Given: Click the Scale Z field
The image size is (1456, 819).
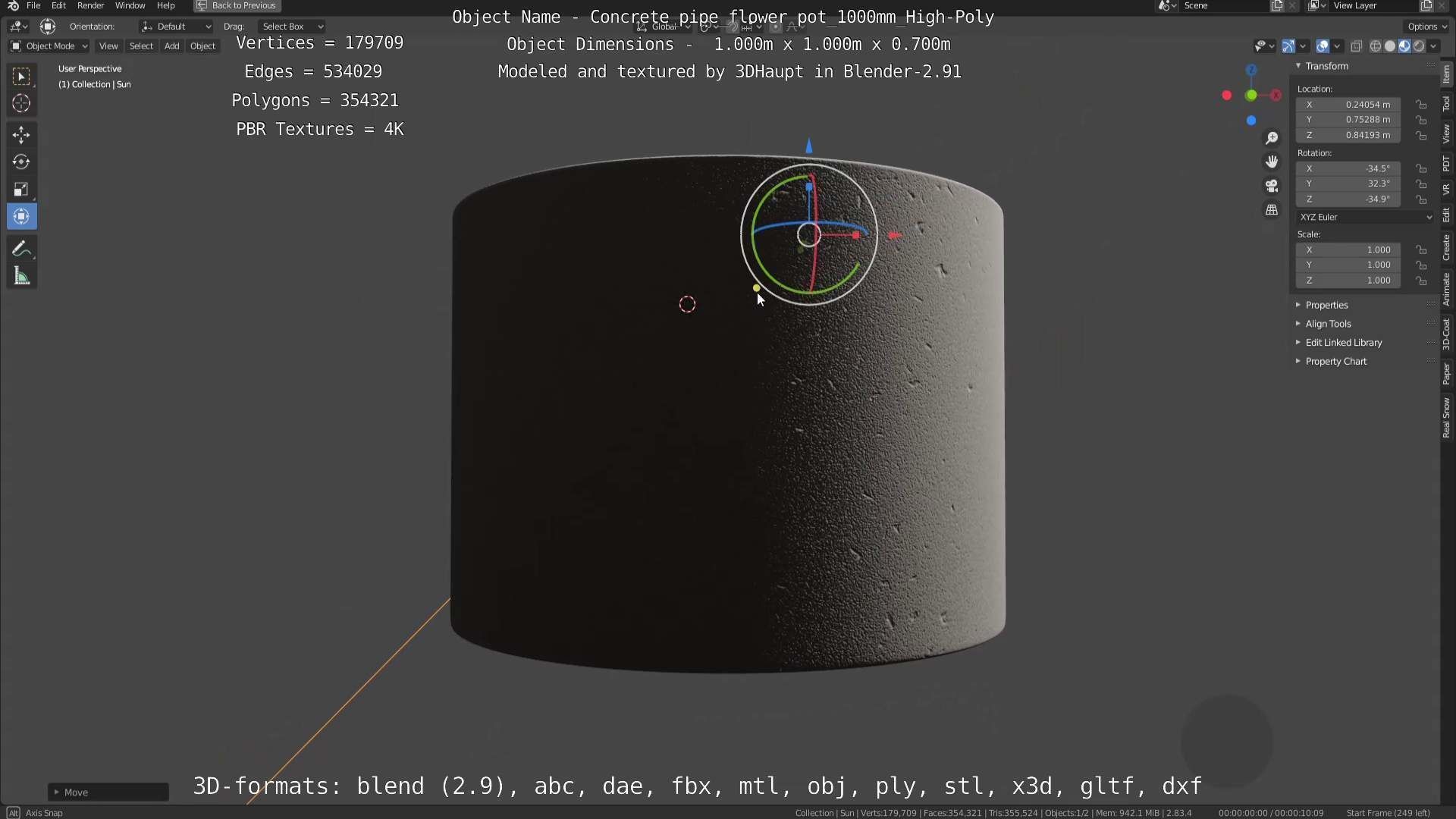Looking at the screenshot, I should 1348,281.
